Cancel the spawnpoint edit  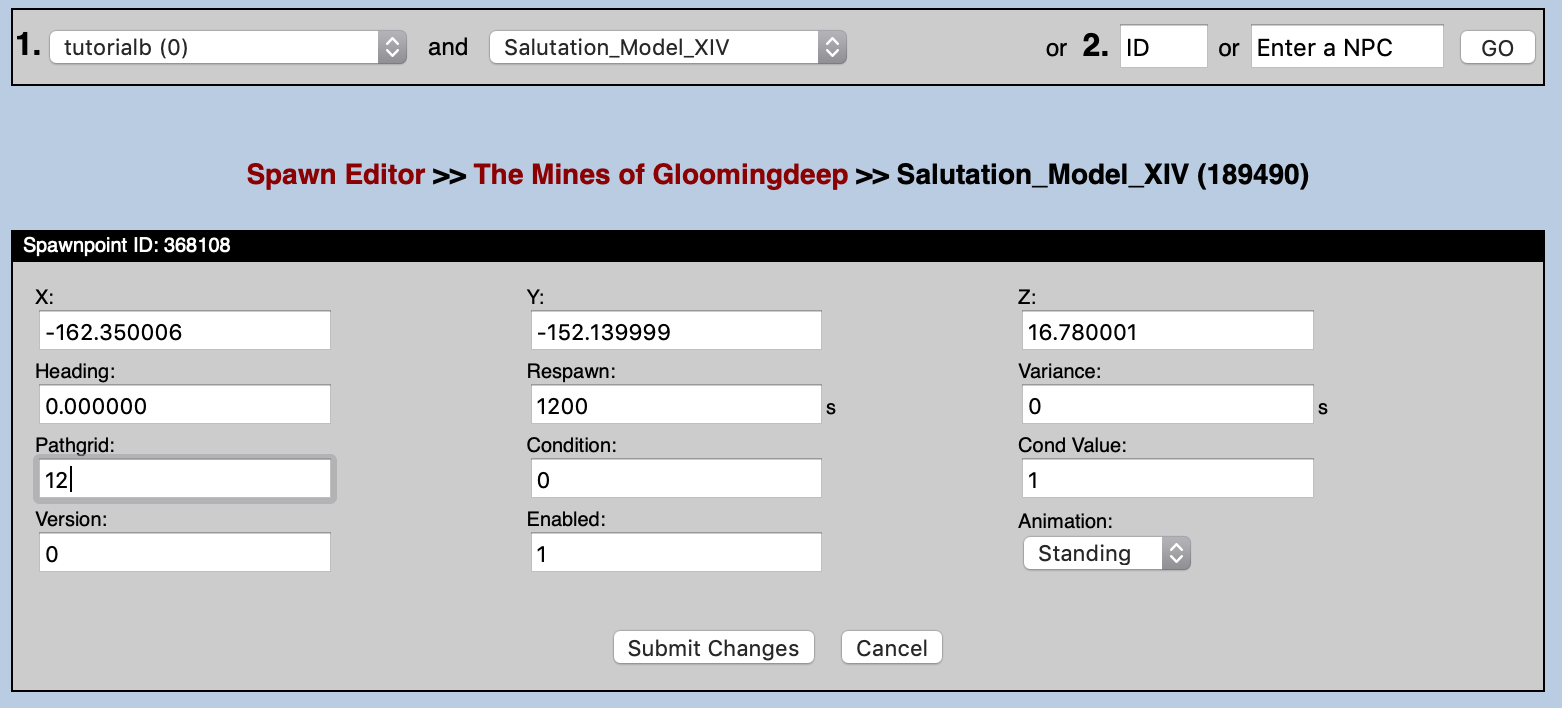tap(891, 648)
